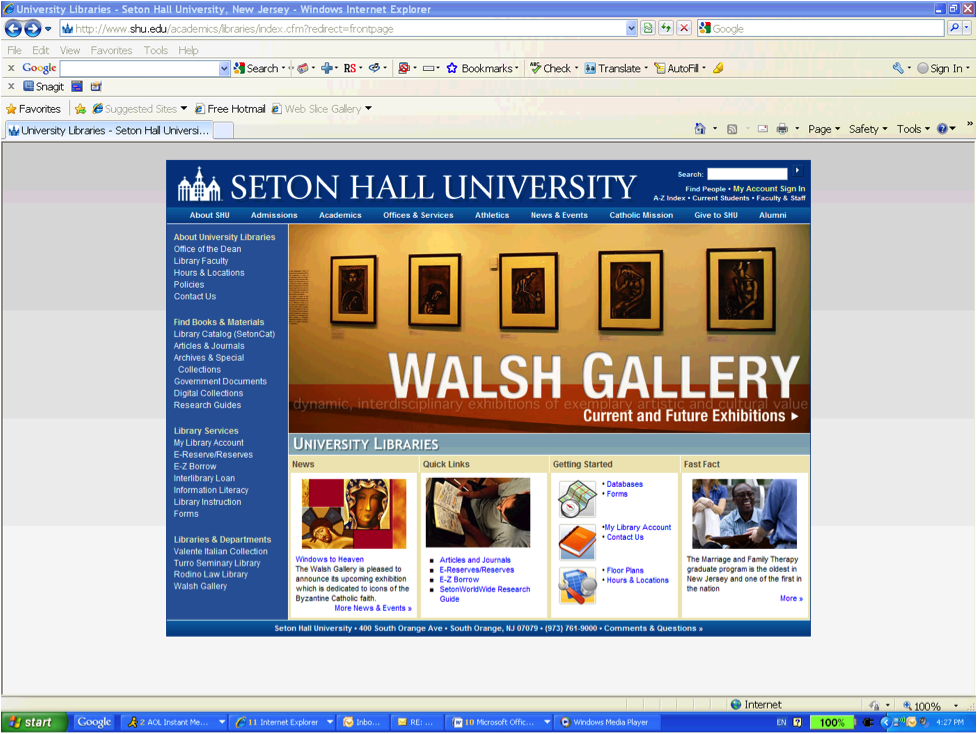
Task: Click the spell Check button
Action: click(x=551, y=69)
